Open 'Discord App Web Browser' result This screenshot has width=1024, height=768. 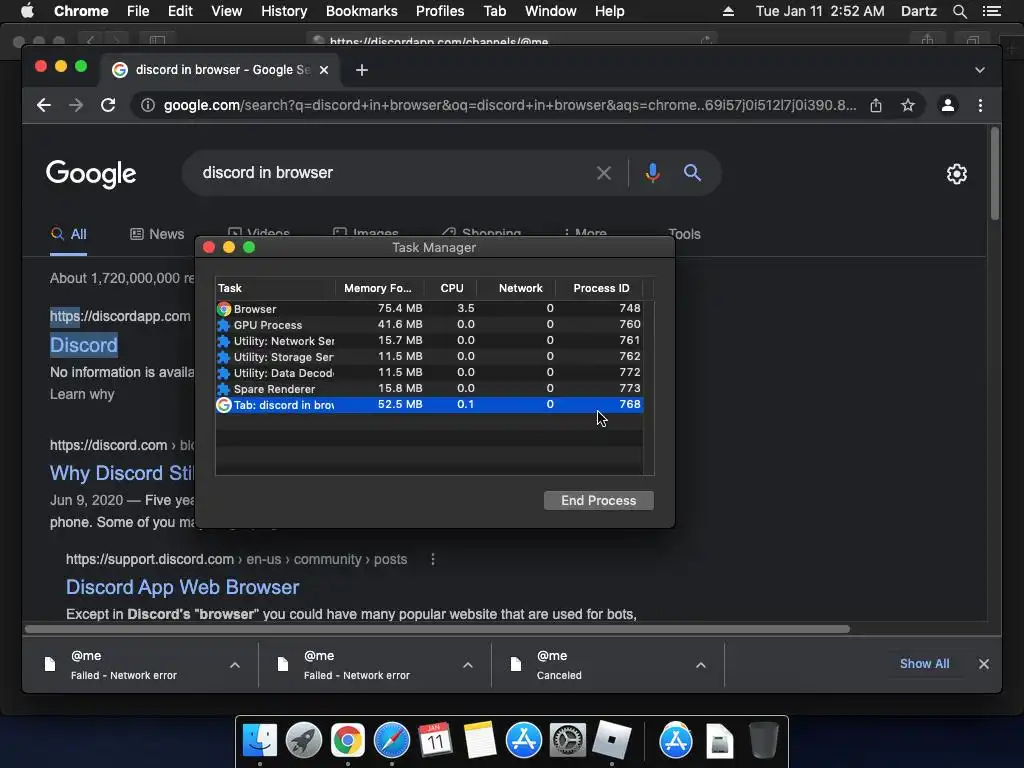pos(182,587)
